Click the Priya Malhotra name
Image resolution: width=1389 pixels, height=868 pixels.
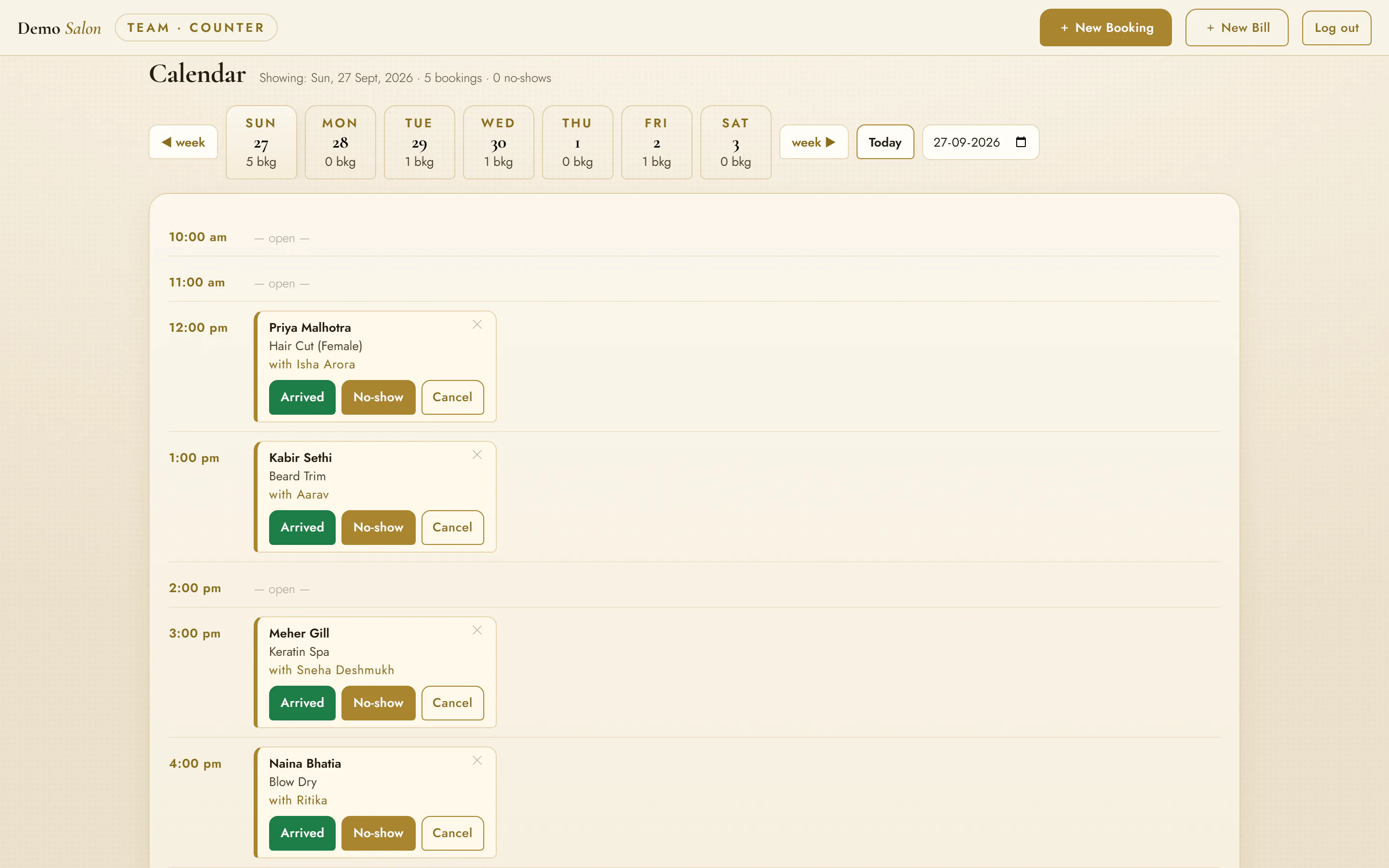pyautogui.click(x=310, y=328)
